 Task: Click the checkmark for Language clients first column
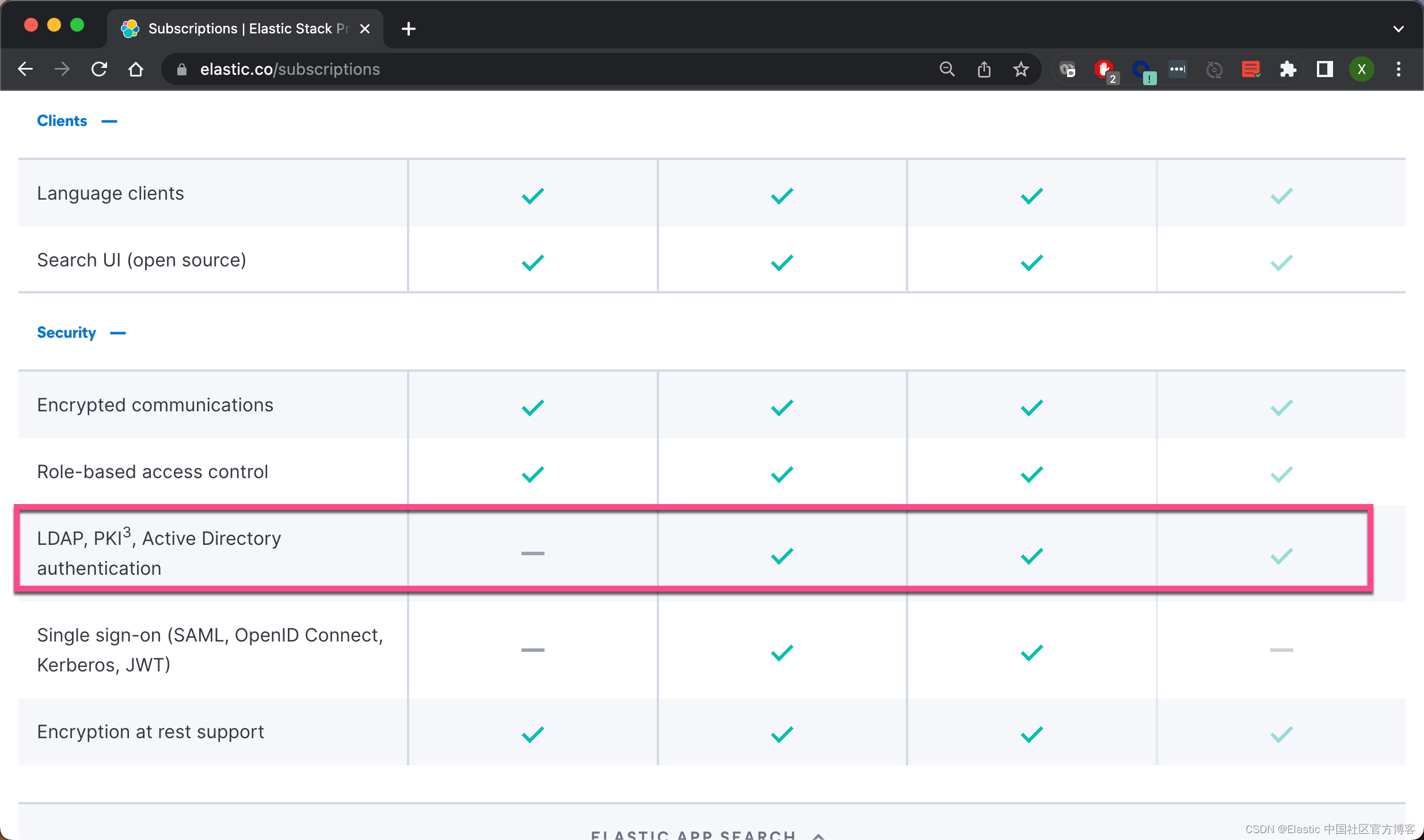(x=532, y=196)
